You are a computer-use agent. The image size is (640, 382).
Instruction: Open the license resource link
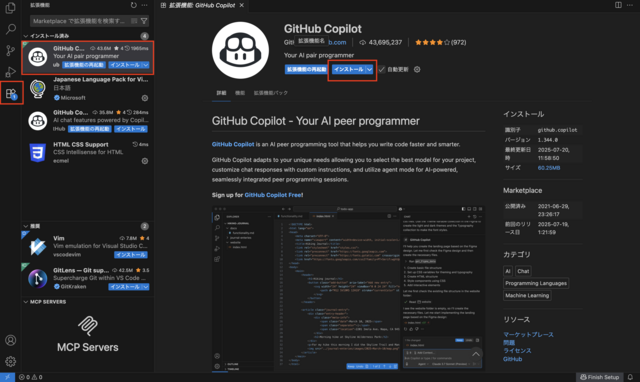point(517,351)
